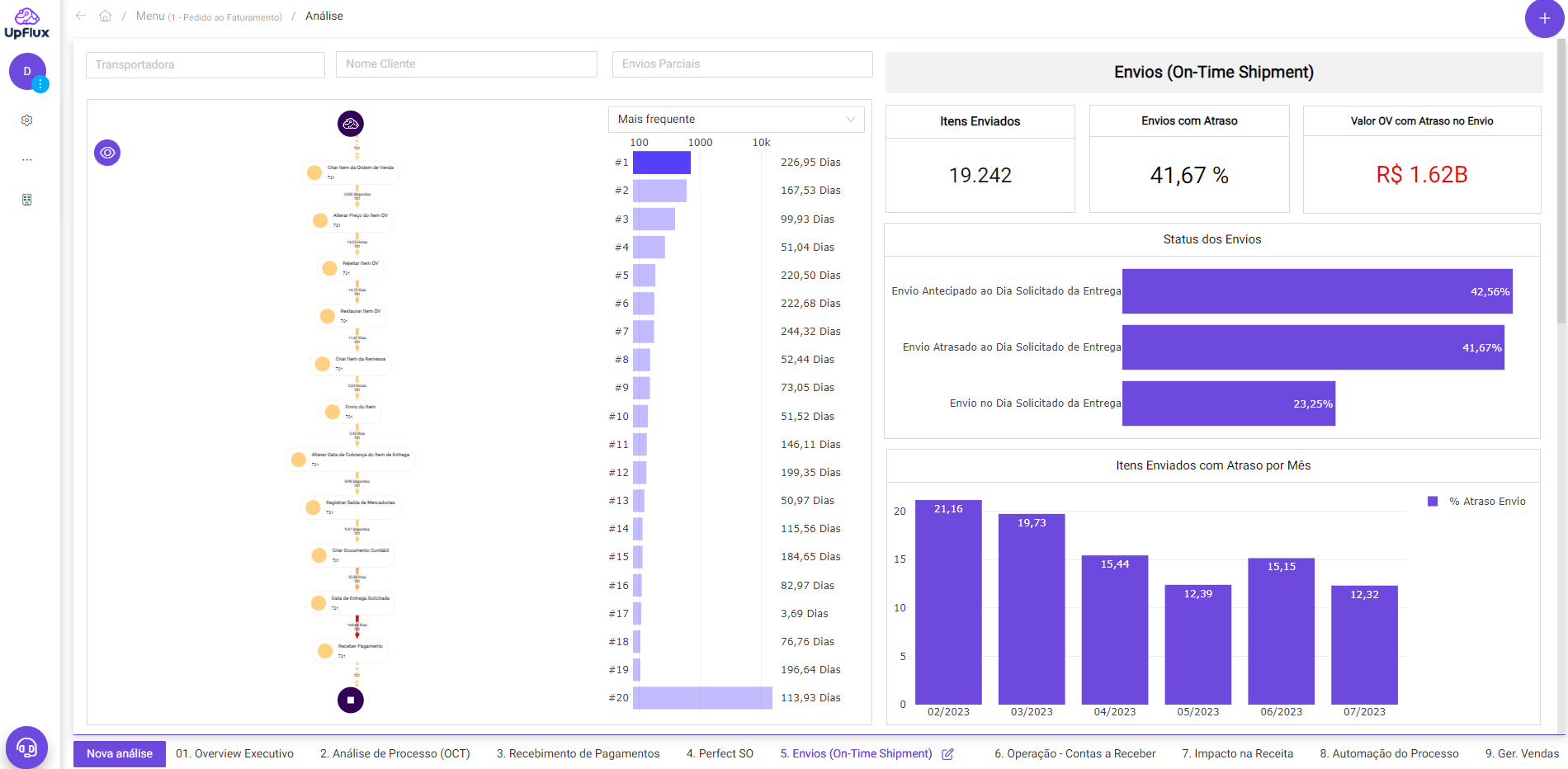Click the sidebar three-dots more icon
Screen dimensions: 1568x769
26,160
